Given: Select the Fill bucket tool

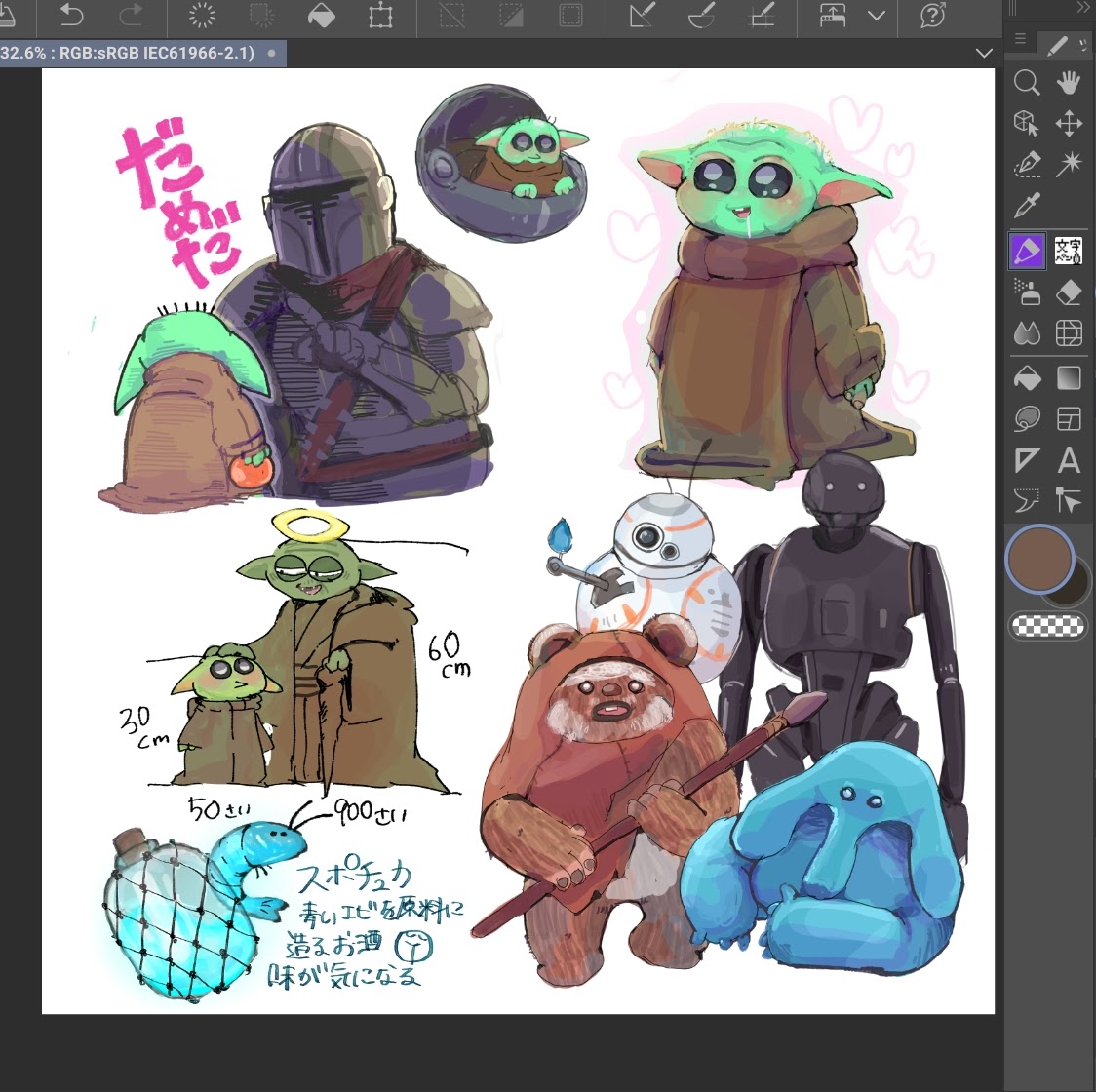Looking at the screenshot, I should tap(1027, 377).
